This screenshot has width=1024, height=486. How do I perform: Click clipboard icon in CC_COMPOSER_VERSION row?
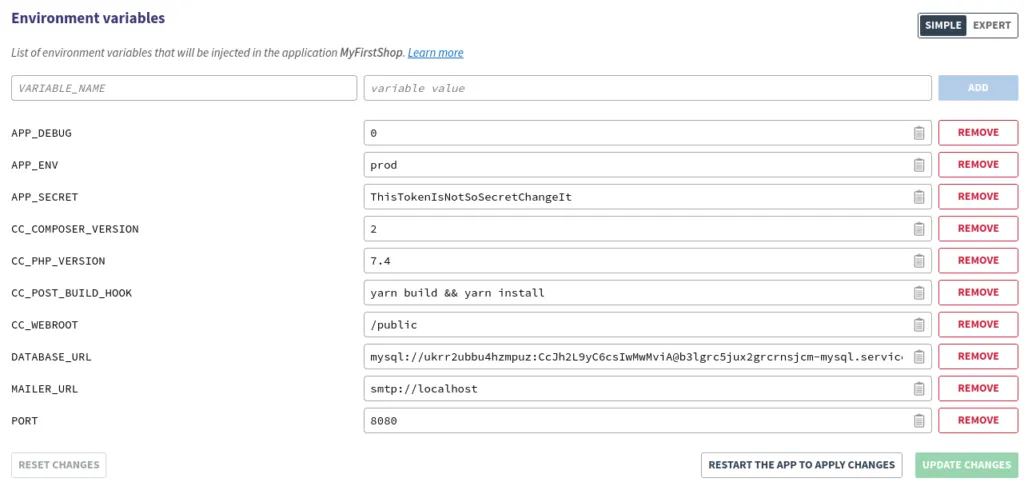918,229
